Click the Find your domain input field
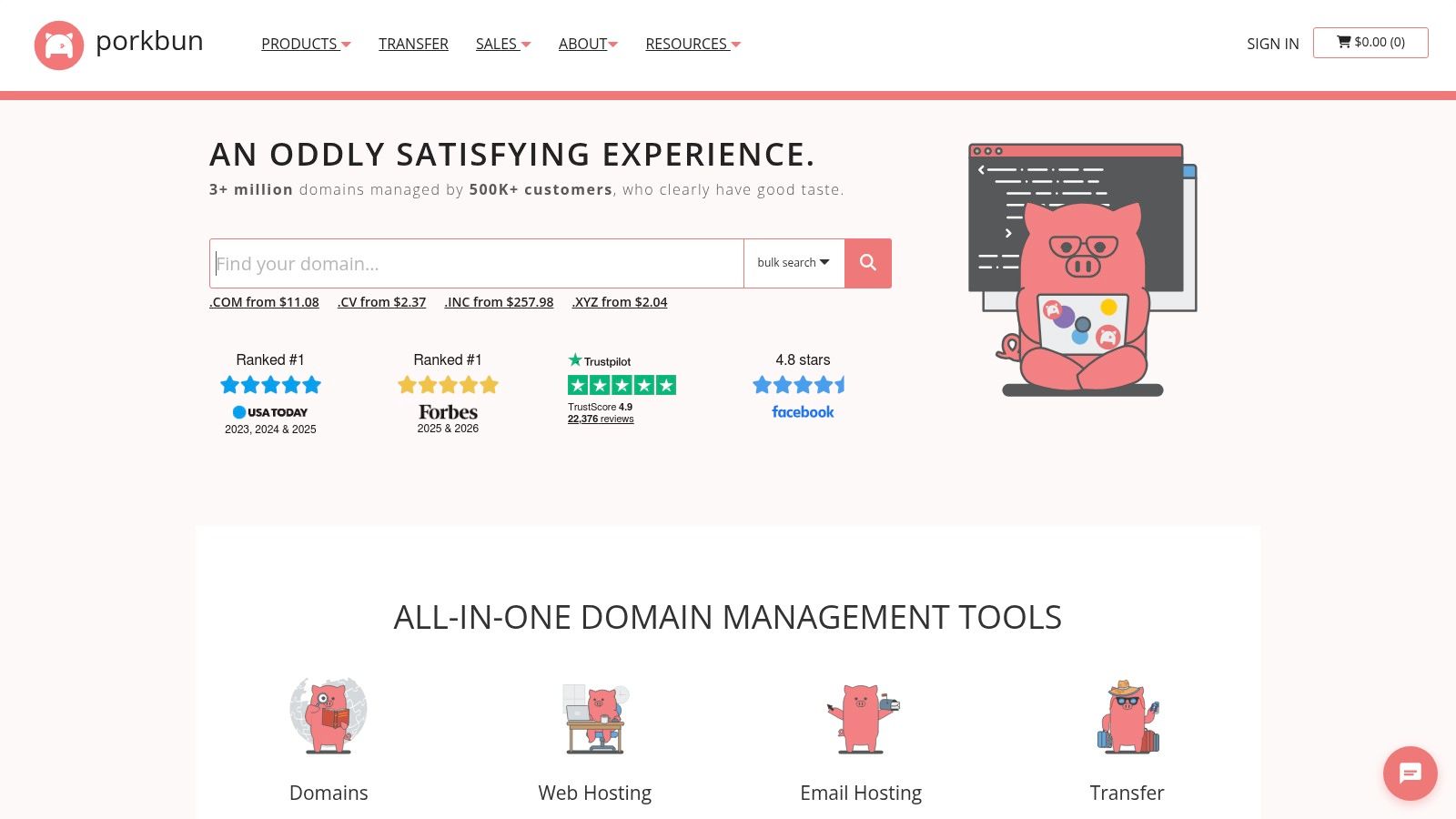The width and height of the screenshot is (1456, 819). (x=473, y=263)
